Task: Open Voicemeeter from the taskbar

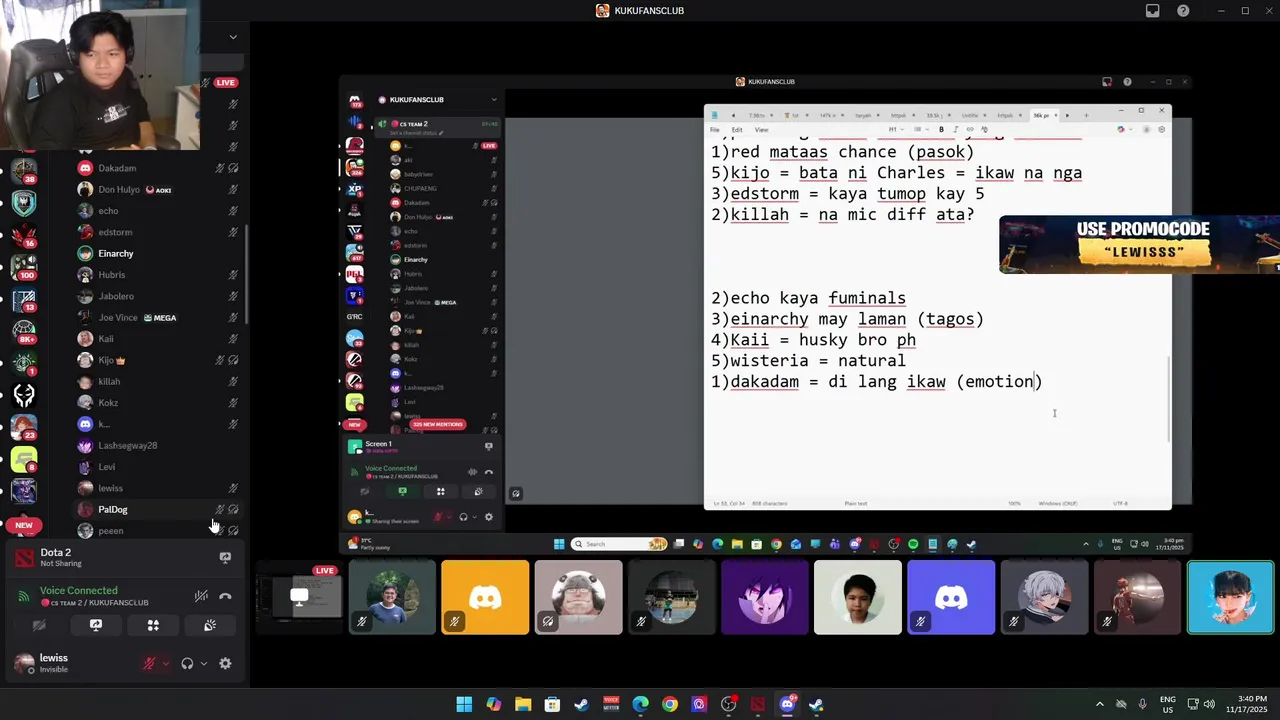Action: (x=611, y=704)
